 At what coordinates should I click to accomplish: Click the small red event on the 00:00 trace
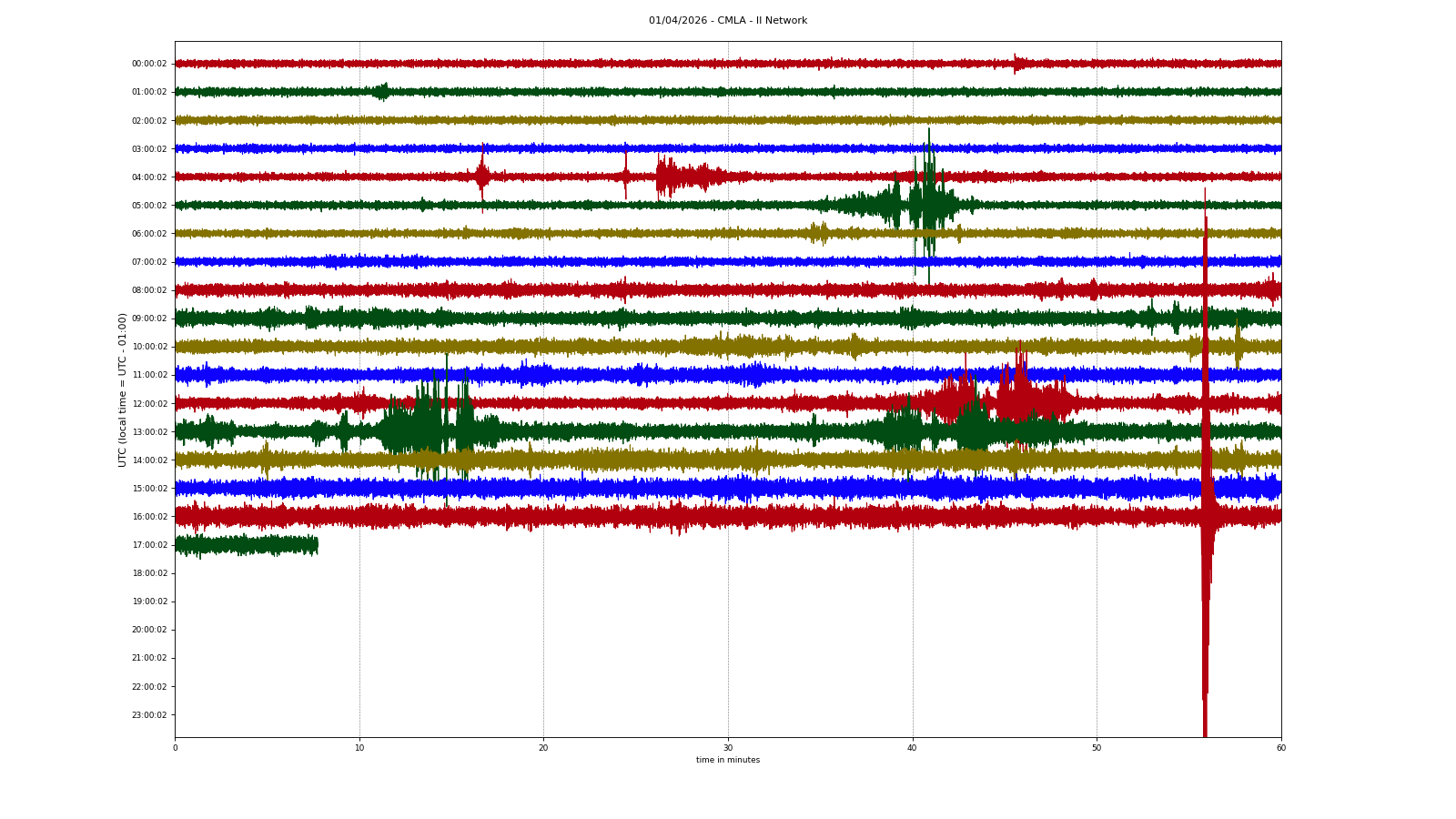pos(1017,64)
